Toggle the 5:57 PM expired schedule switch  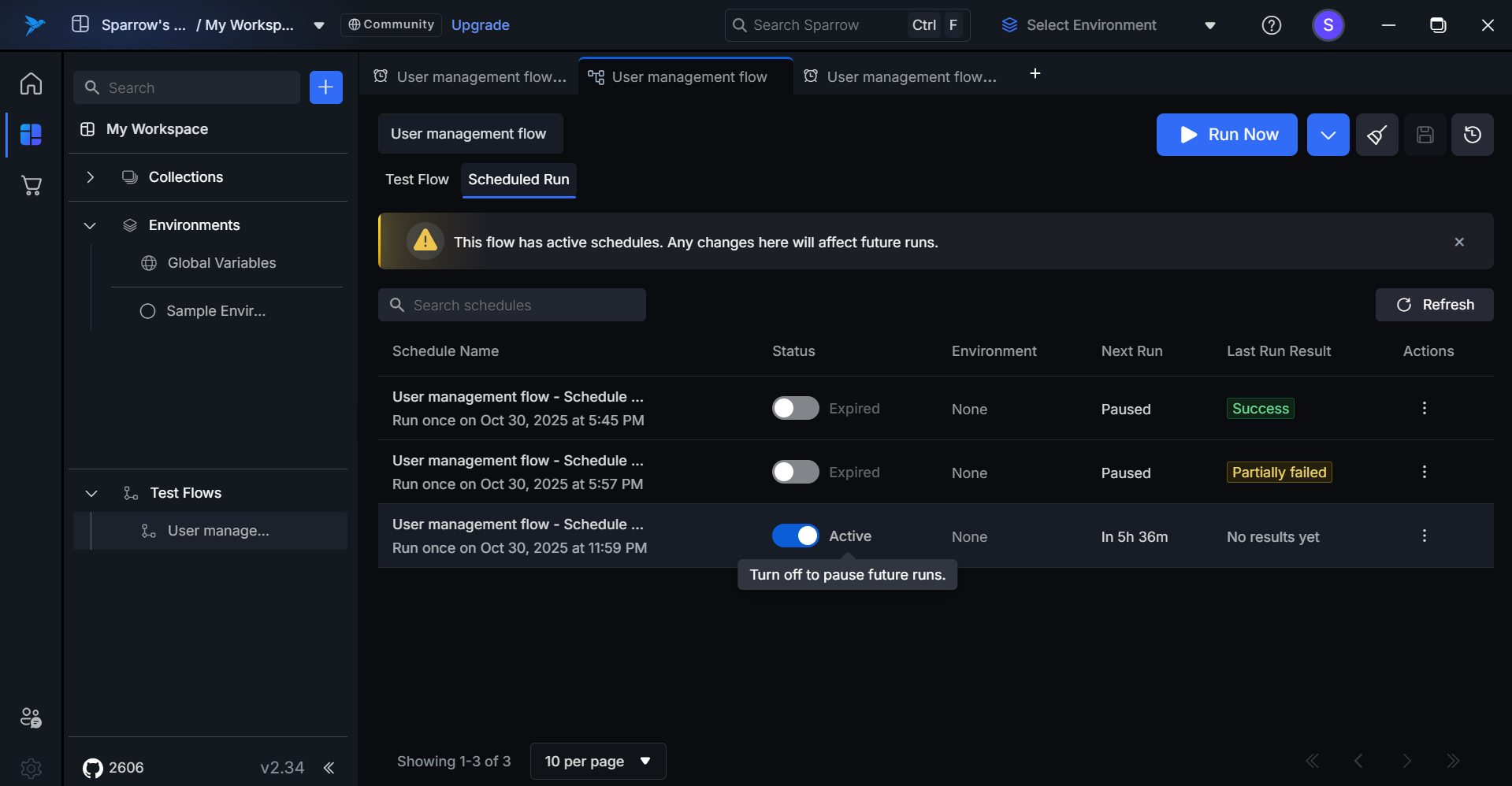click(x=795, y=473)
